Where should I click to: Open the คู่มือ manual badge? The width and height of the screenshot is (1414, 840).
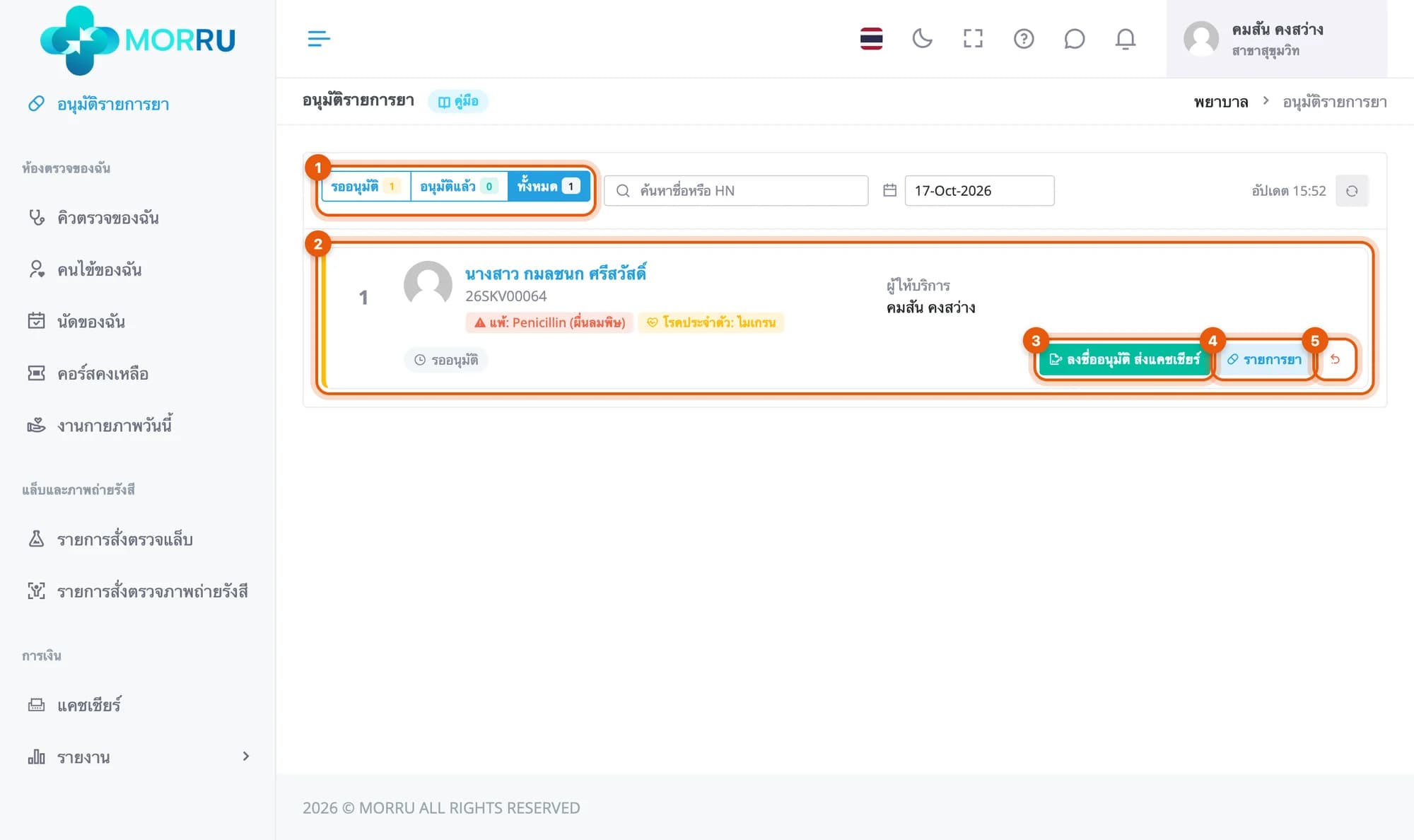[458, 101]
